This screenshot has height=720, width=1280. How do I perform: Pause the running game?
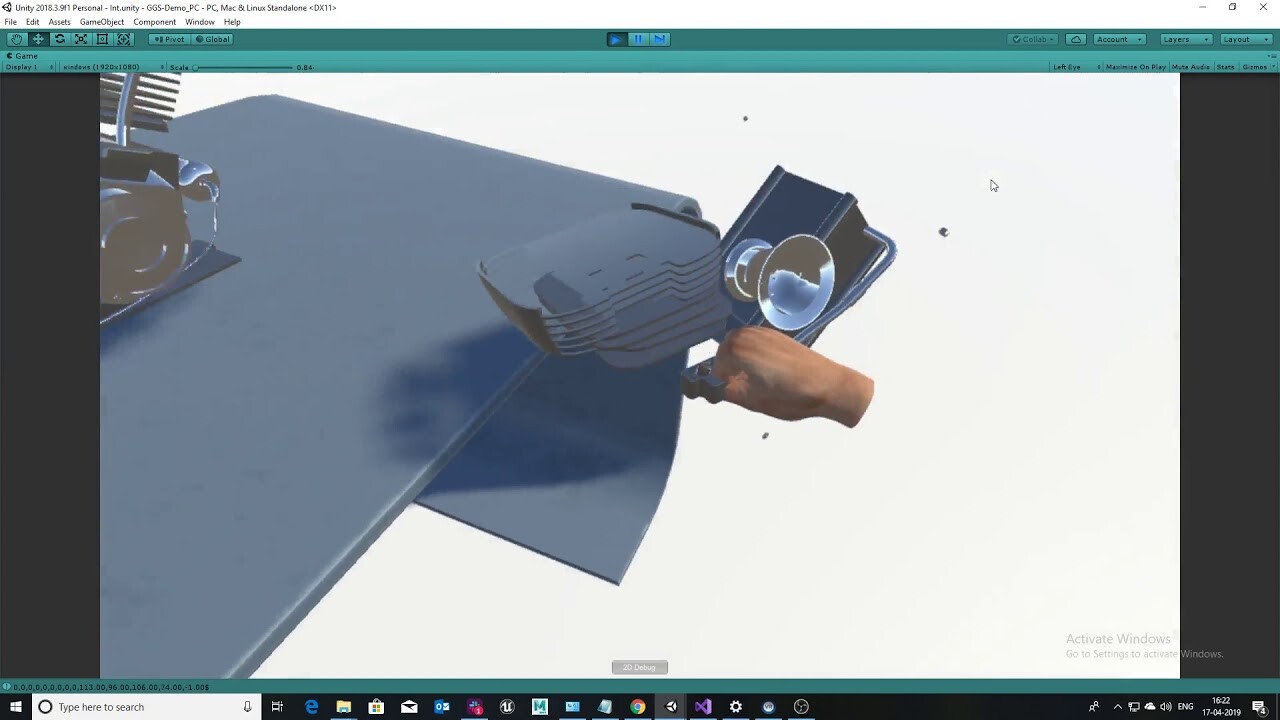pyautogui.click(x=637, y=38)
